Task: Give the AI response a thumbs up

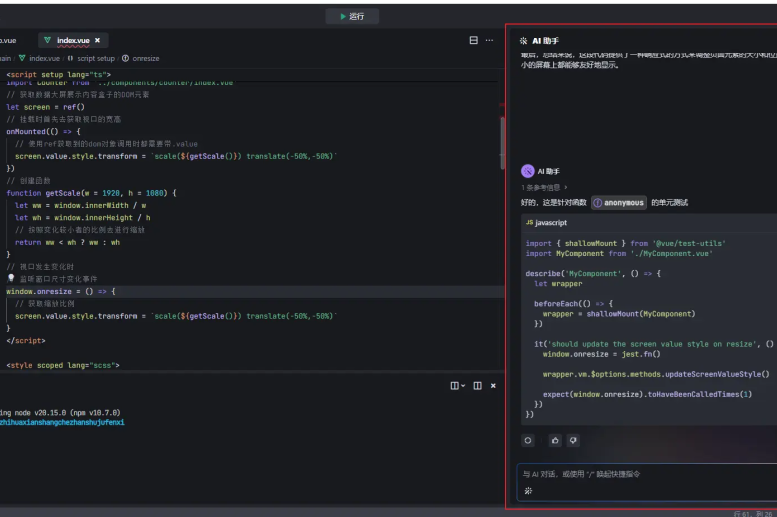Action: [x=556, y=439]
